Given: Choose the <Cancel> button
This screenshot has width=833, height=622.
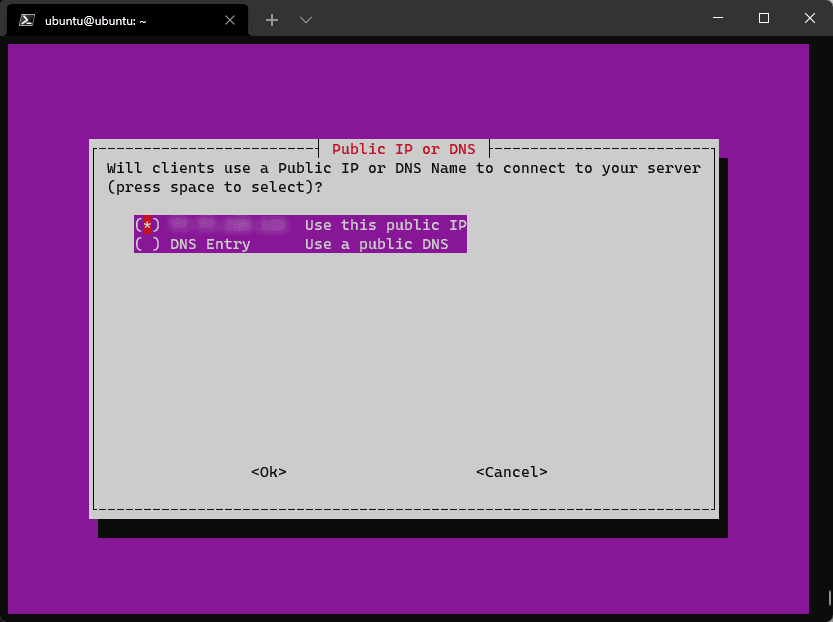Looking at the screenshot, I should pos(512,472).
